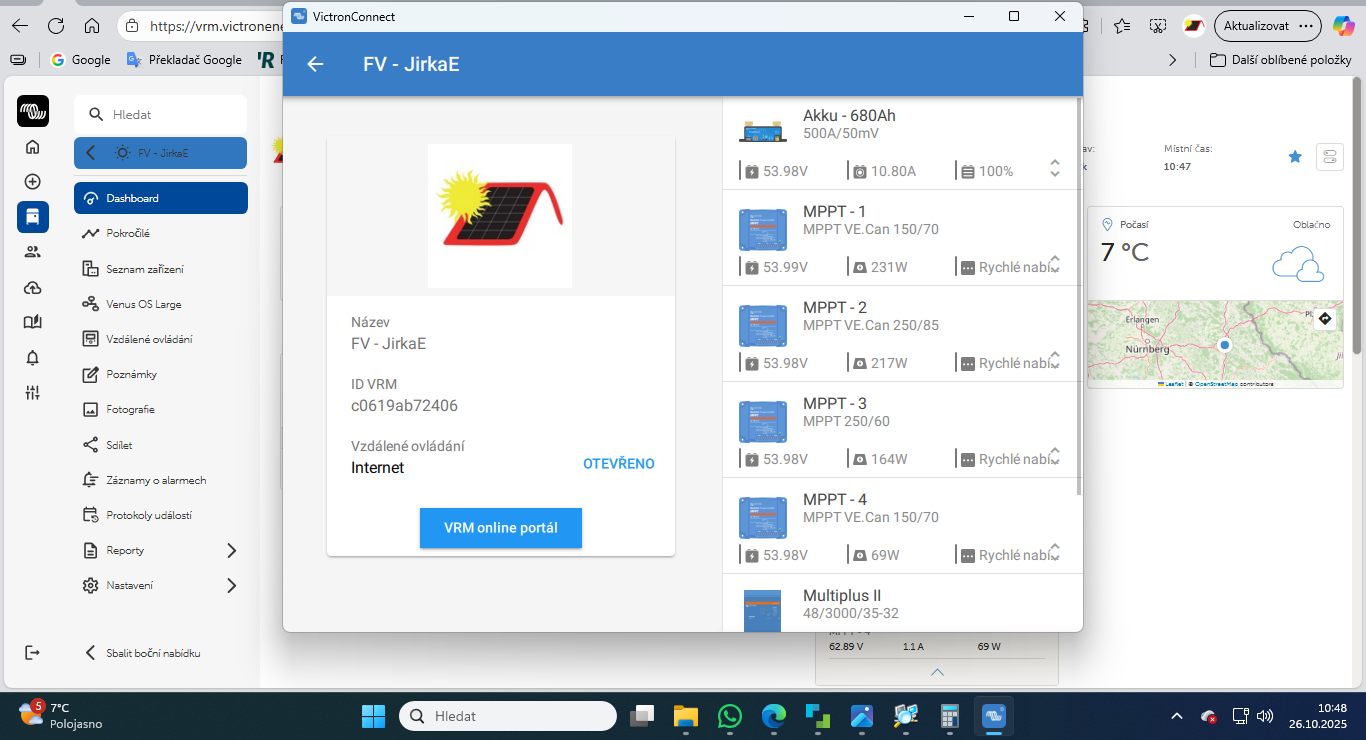
Task: Expand the Reporty submenu arrow
Action: [x=232, y=550]
